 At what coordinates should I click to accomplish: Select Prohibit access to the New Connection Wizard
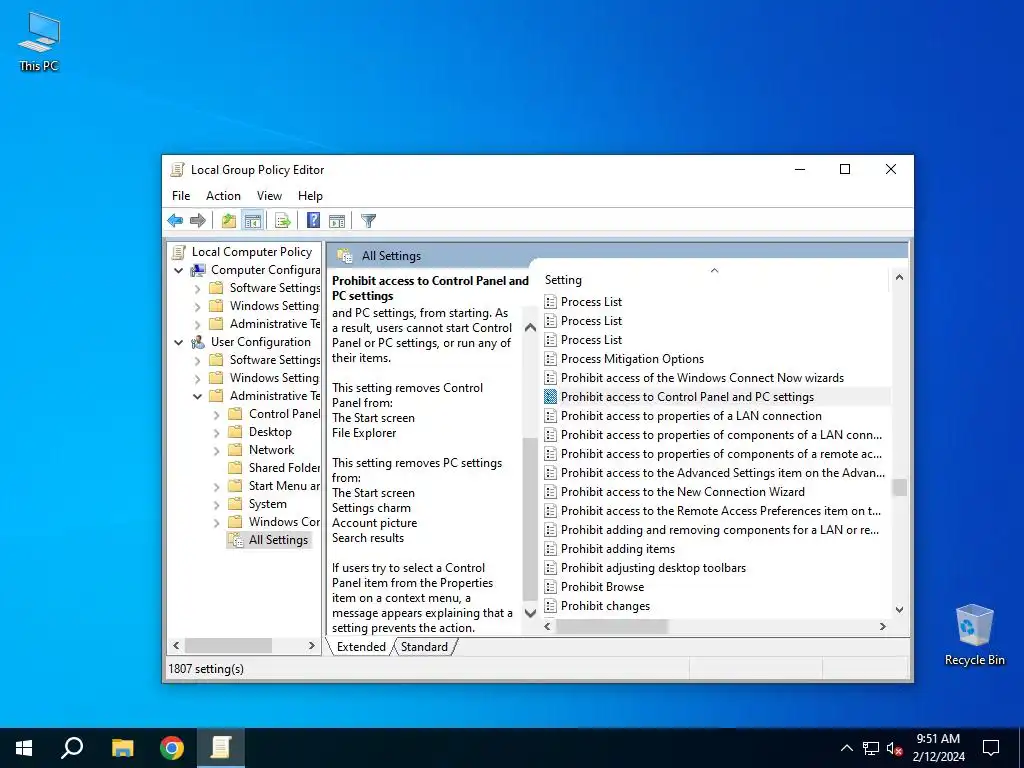[x=682, y=492]
